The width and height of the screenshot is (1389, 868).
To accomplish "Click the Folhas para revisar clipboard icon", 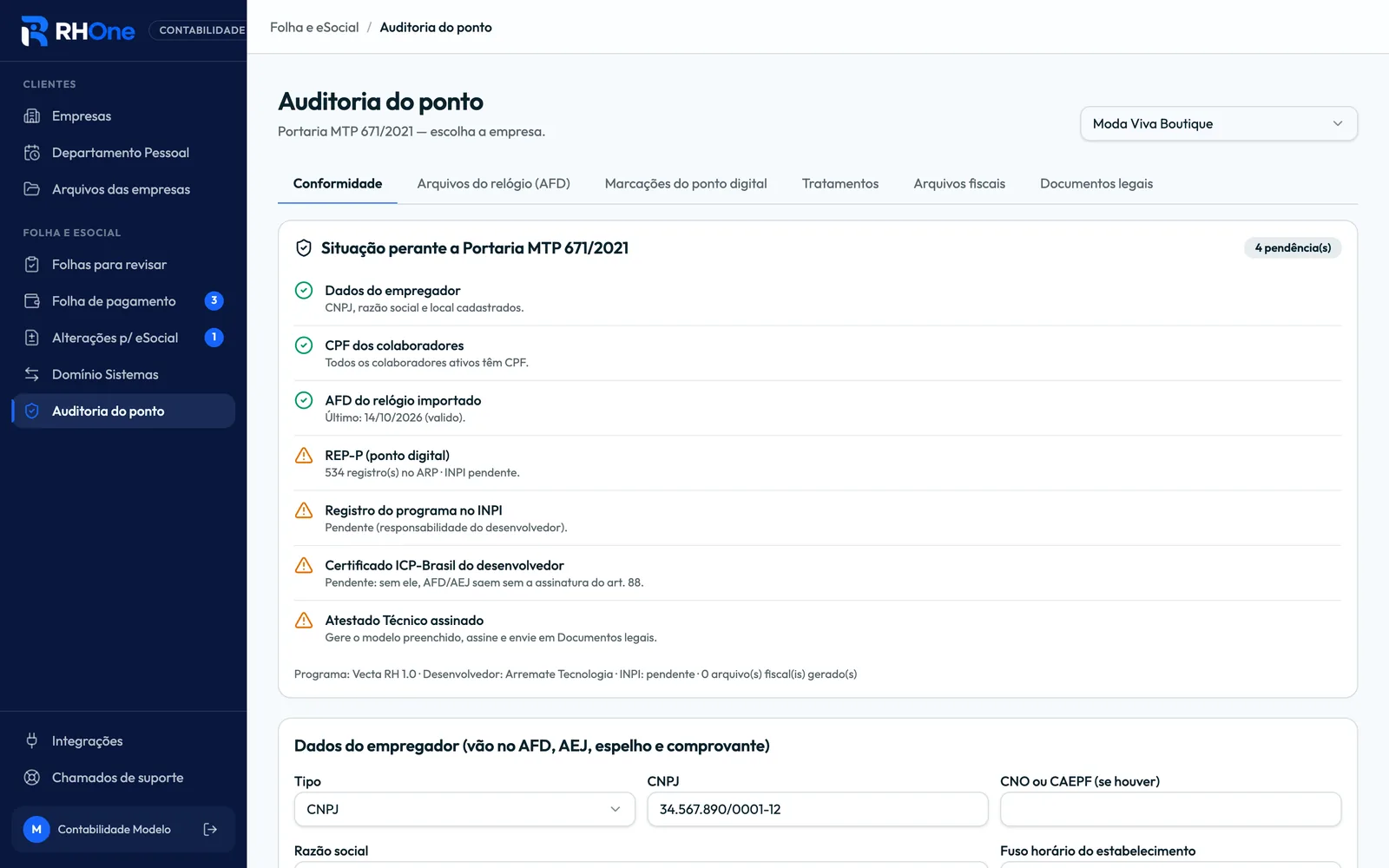I will 32,265.
